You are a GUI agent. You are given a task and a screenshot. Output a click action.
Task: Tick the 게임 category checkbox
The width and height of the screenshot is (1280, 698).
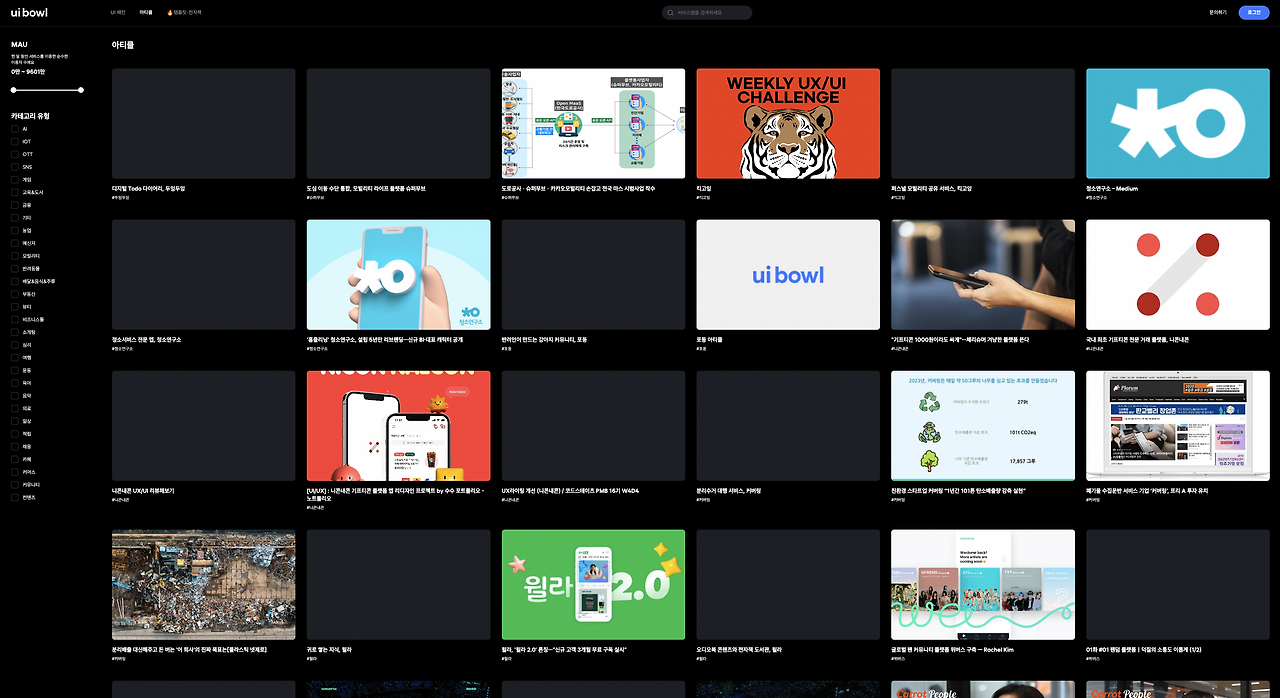click(x=14, y=180)
